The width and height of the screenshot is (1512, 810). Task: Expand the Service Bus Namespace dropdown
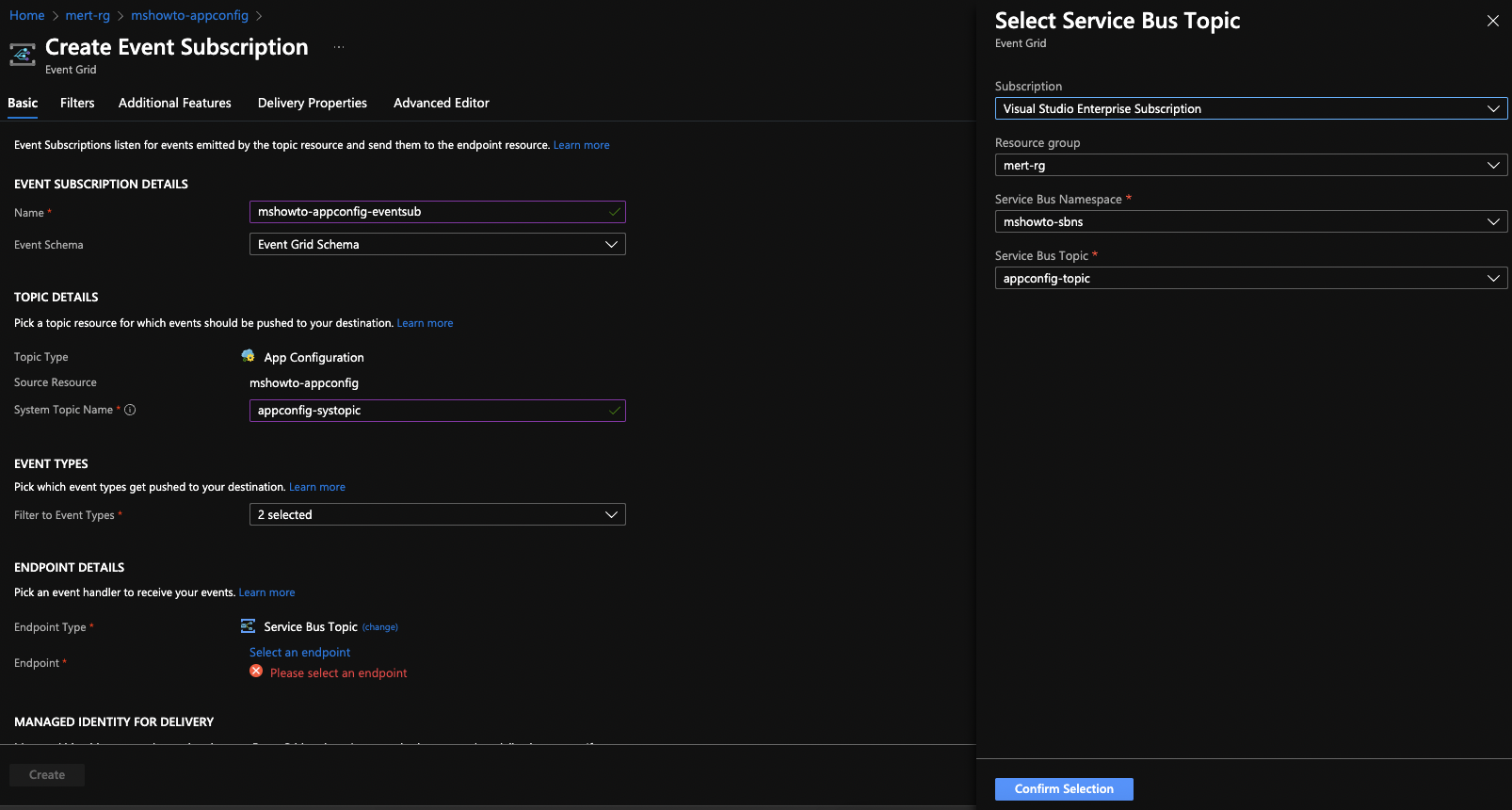point(1251,221)
